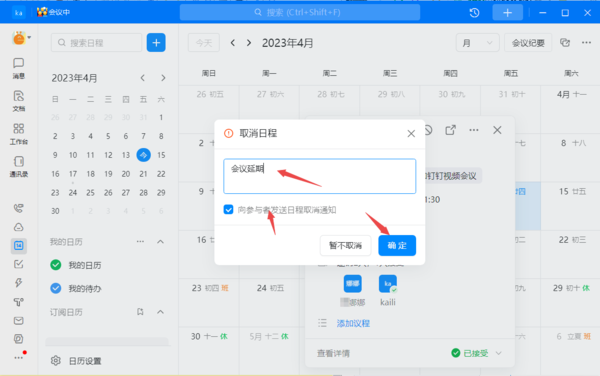Open event card more options dots

[x=474, y=130]
